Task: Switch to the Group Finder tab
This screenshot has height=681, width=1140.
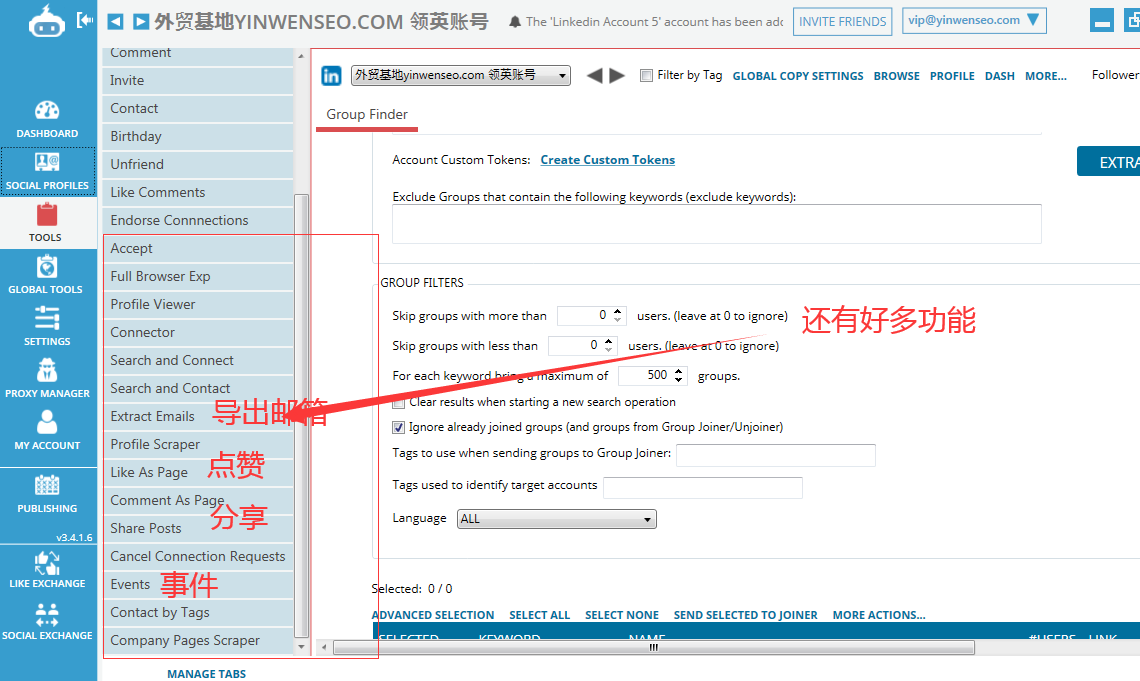Action: tap(366, 115)
